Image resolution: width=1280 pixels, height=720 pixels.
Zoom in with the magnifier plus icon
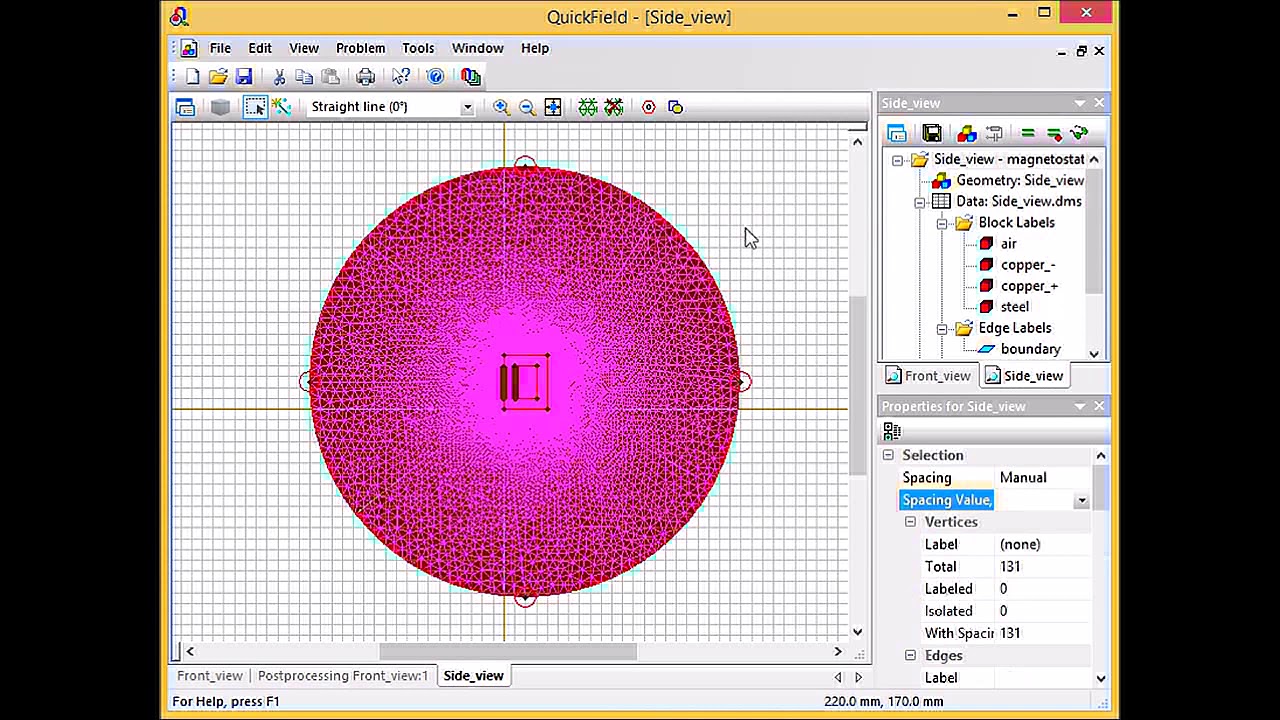(501, 107)
